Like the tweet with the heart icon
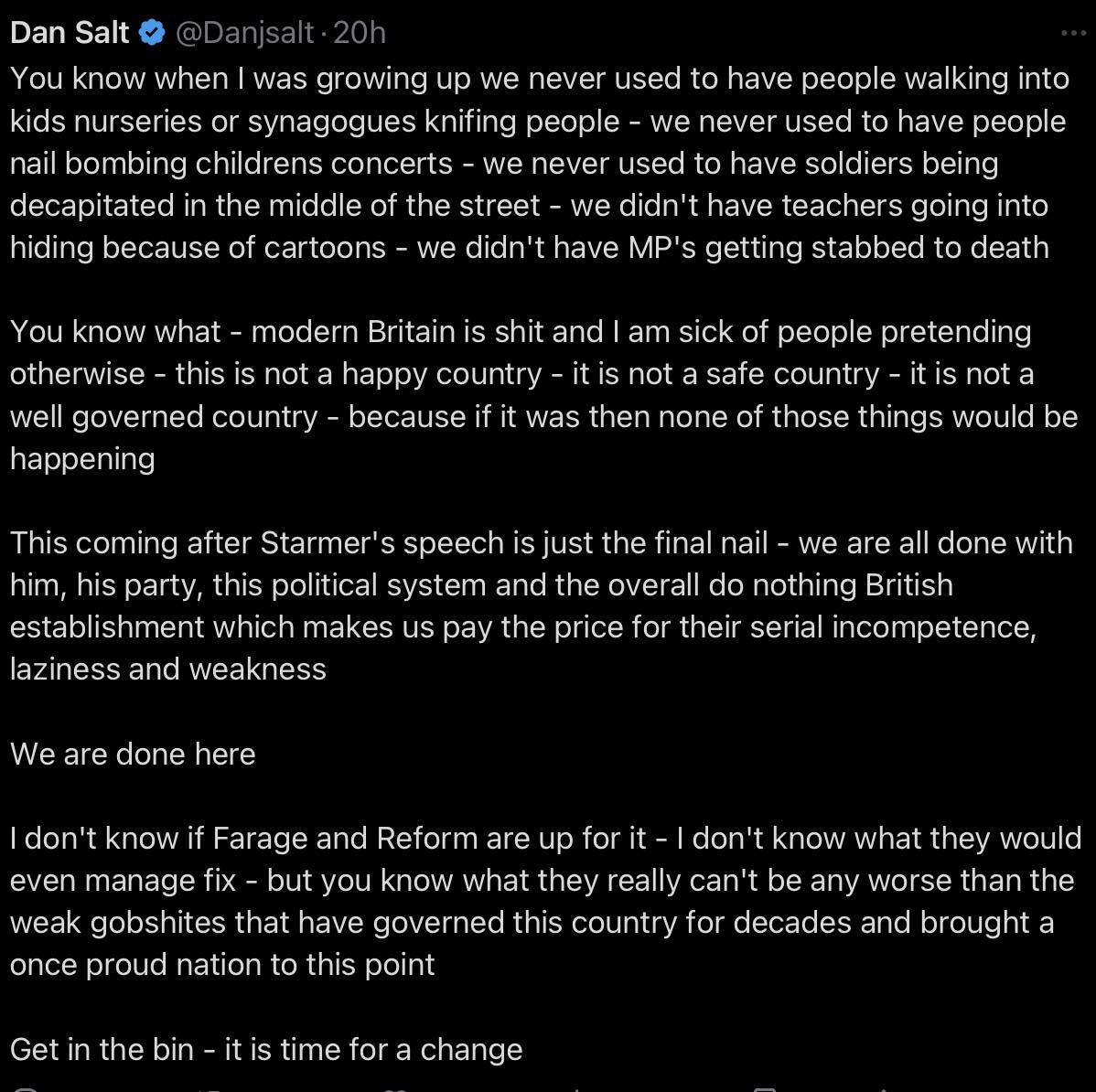 click(395, 1089)
